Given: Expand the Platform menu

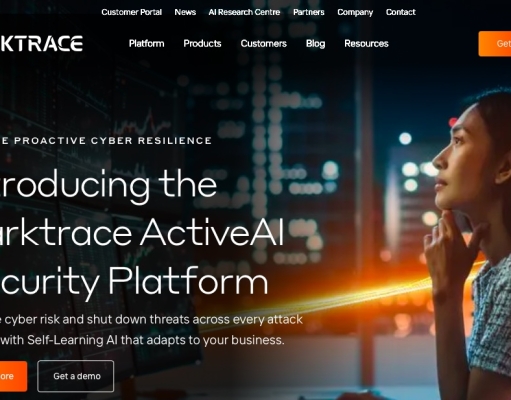Looking at the screenshot, I should tap(147, 44).
